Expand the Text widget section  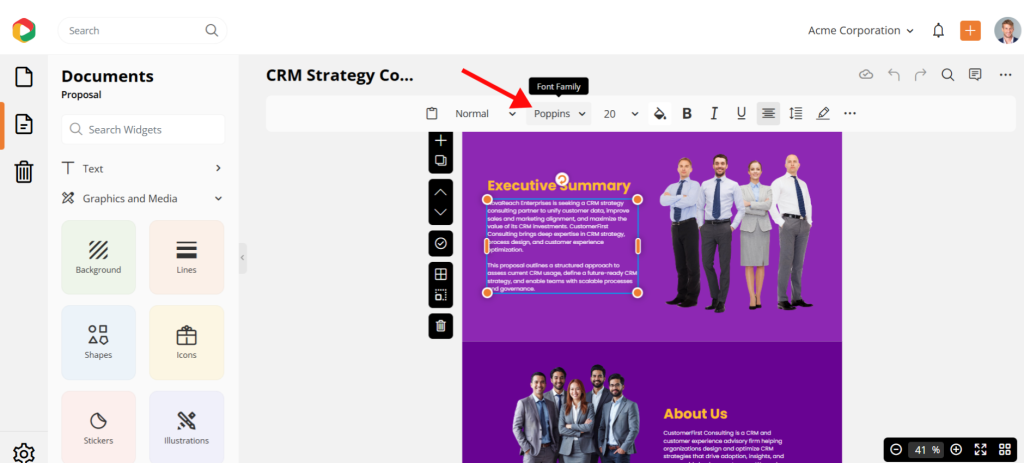point(142,168)
